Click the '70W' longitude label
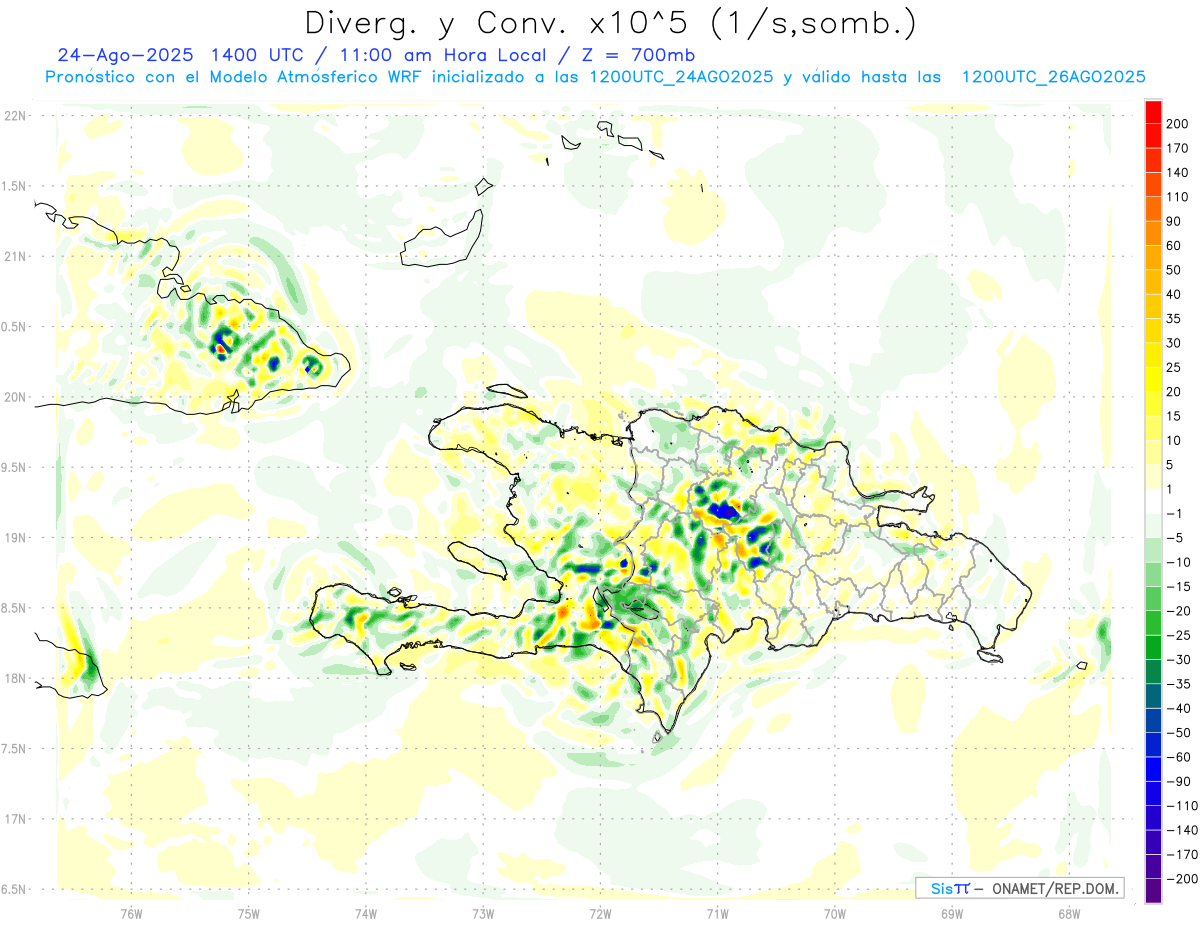This screenshot has width=1200, height=927. click(834, 913)
